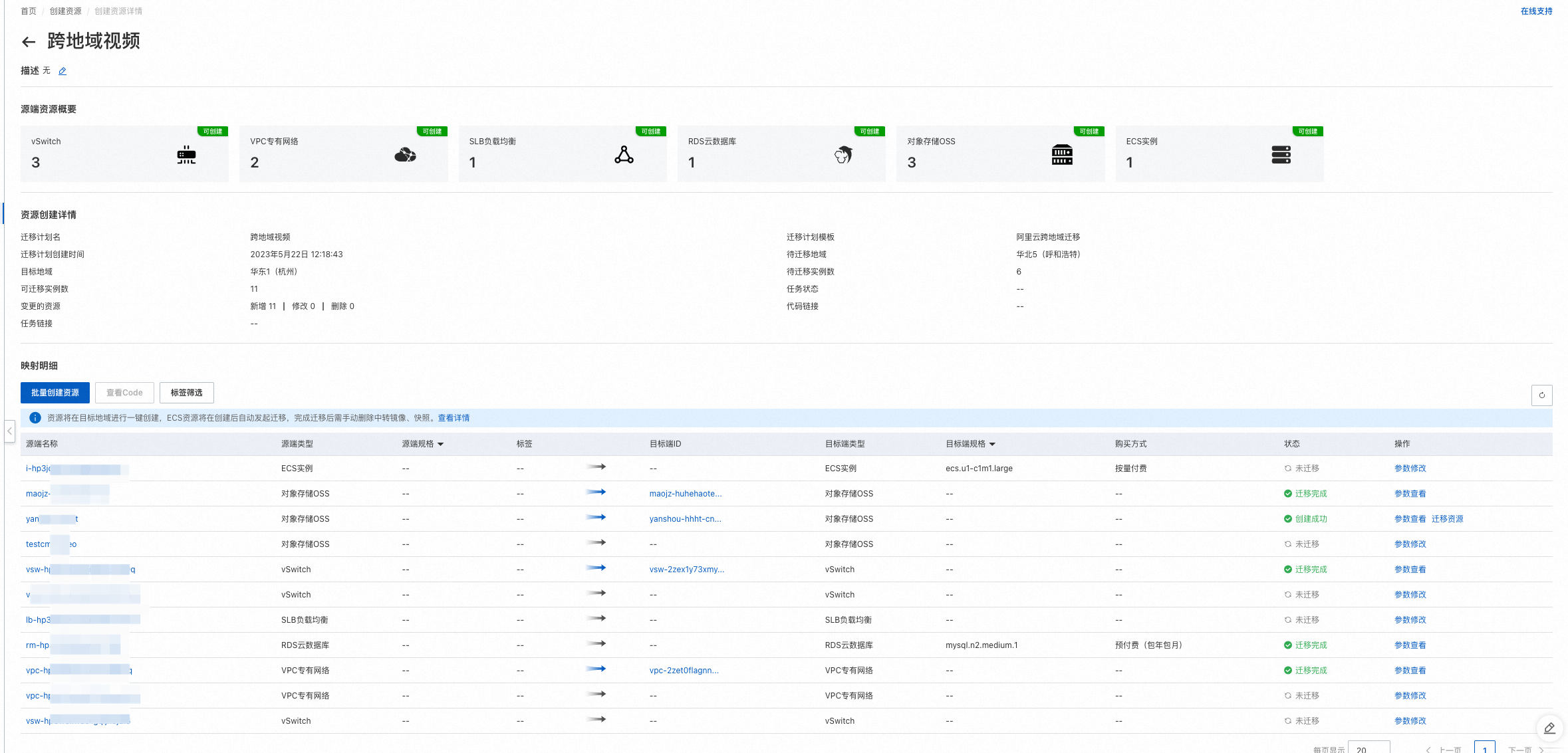Screen dimensions: 1568x753
Task: Open the 每页显示 page size selector
Action: point(1369,749)
